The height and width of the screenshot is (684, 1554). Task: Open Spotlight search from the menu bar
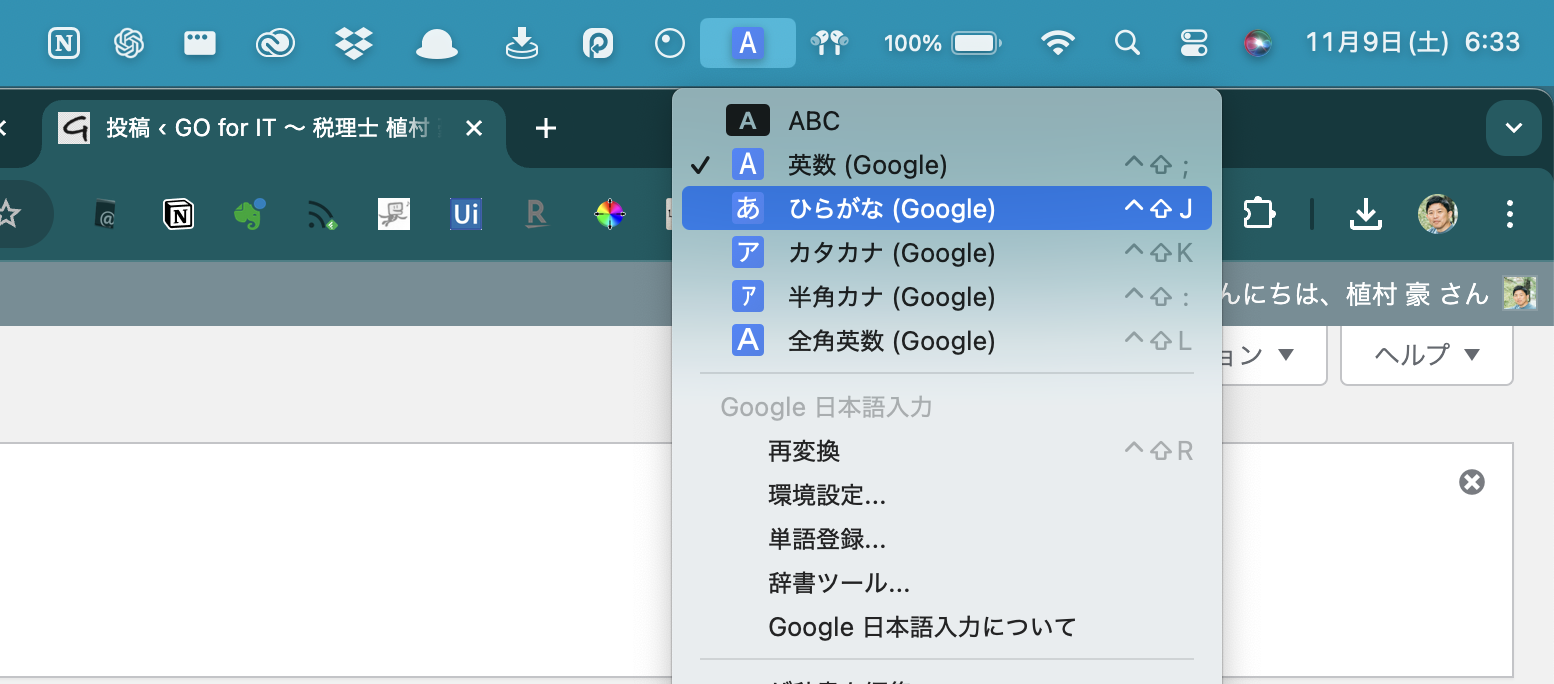1127,43
